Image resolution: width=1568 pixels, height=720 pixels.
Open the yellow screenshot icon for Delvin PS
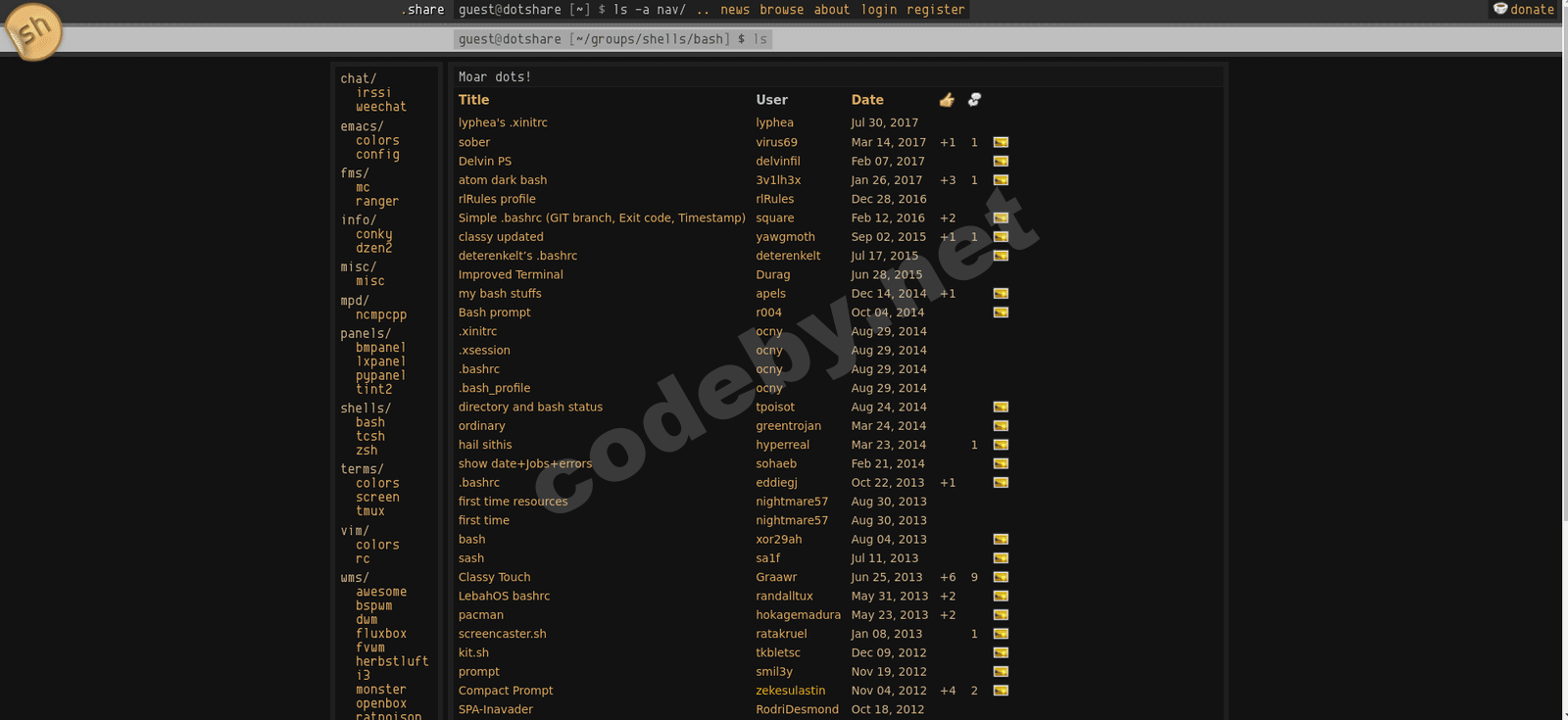pyautogui.click(x=1001, y=162)
